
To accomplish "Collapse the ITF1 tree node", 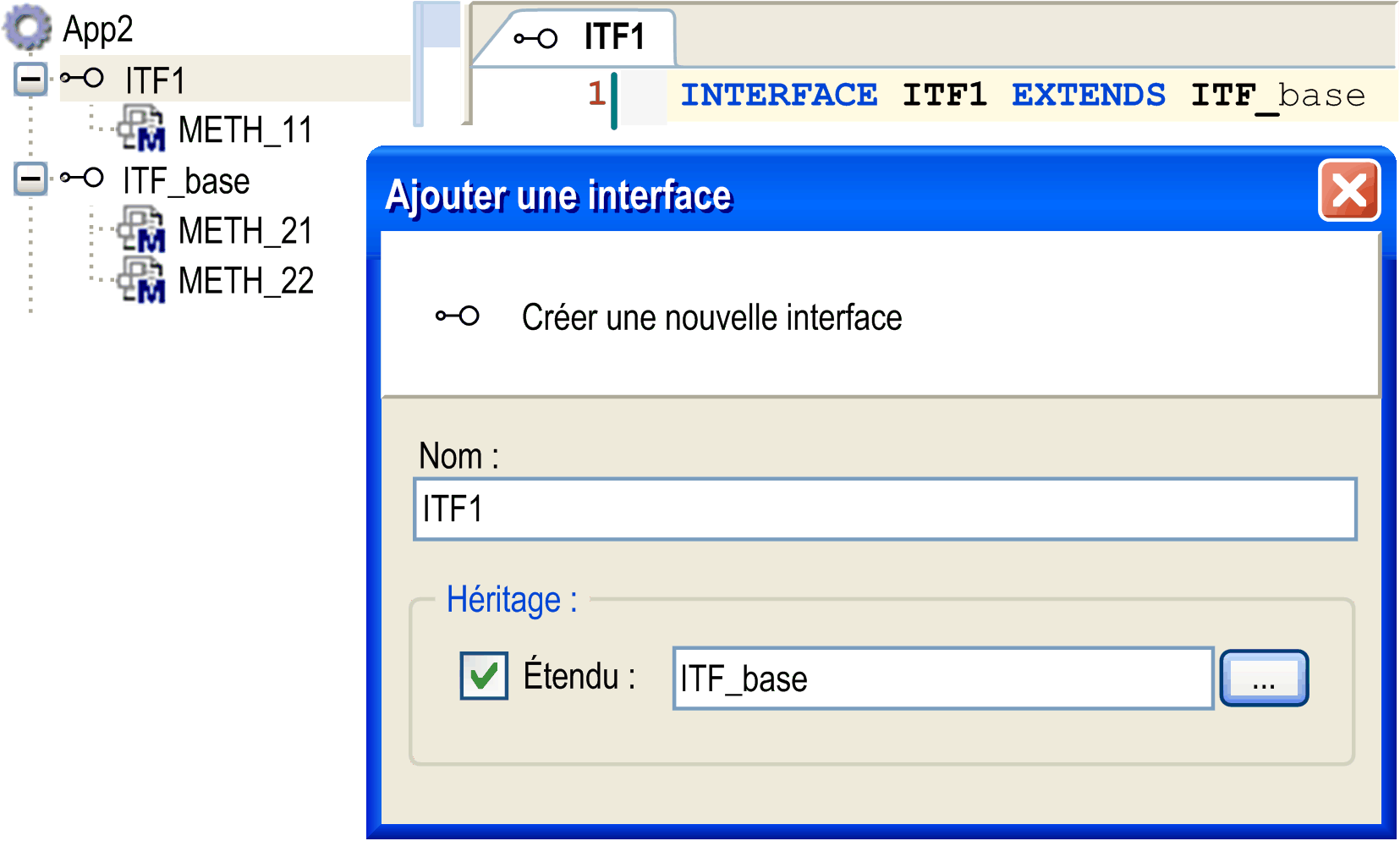I will (x=30, y=80).
